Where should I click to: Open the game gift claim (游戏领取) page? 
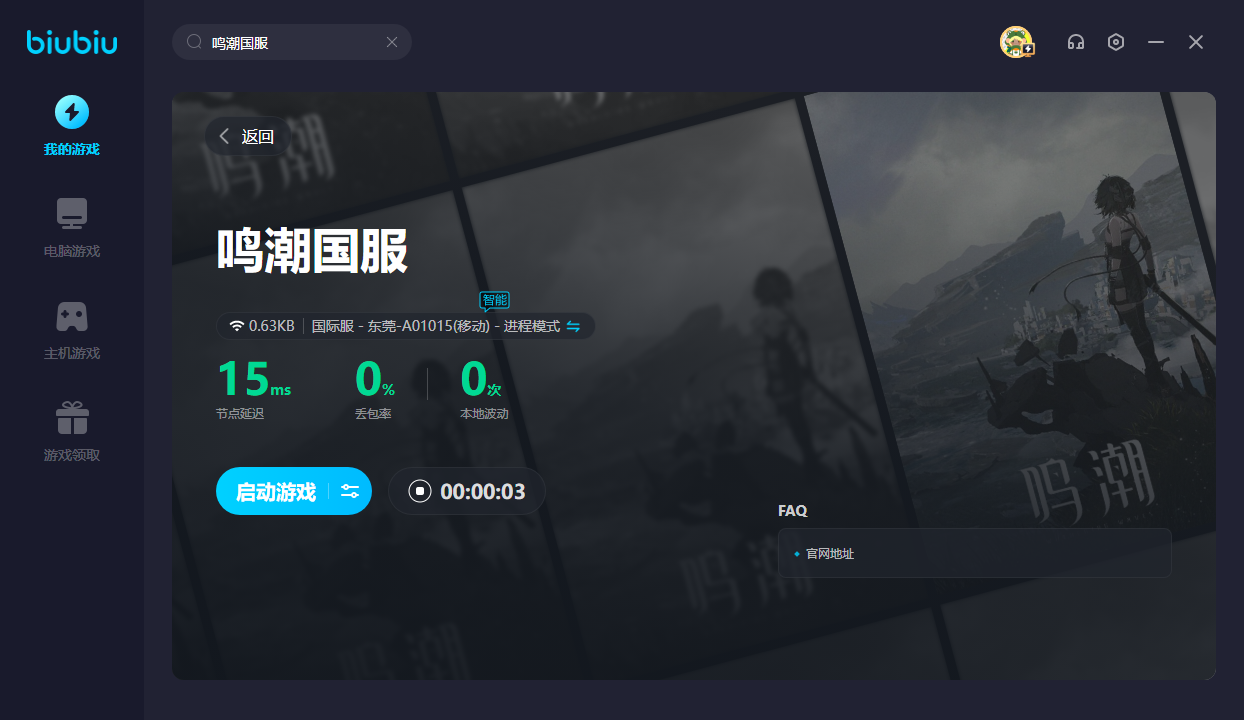(72, 432)
